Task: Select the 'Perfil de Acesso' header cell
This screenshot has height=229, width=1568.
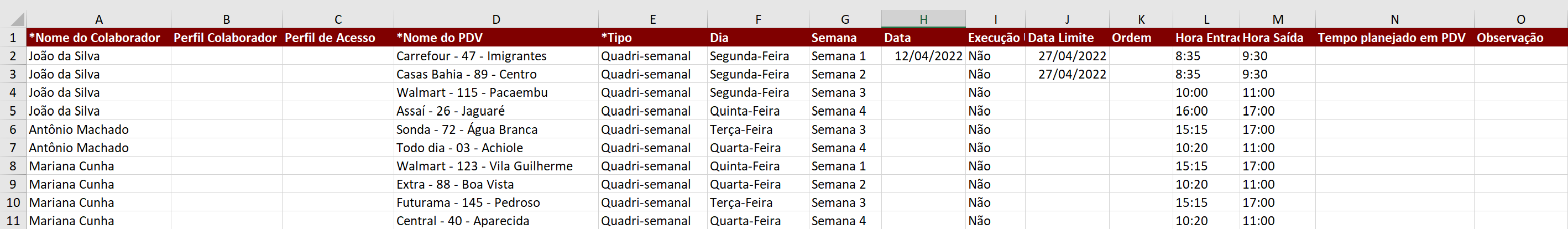Action: 337,38
